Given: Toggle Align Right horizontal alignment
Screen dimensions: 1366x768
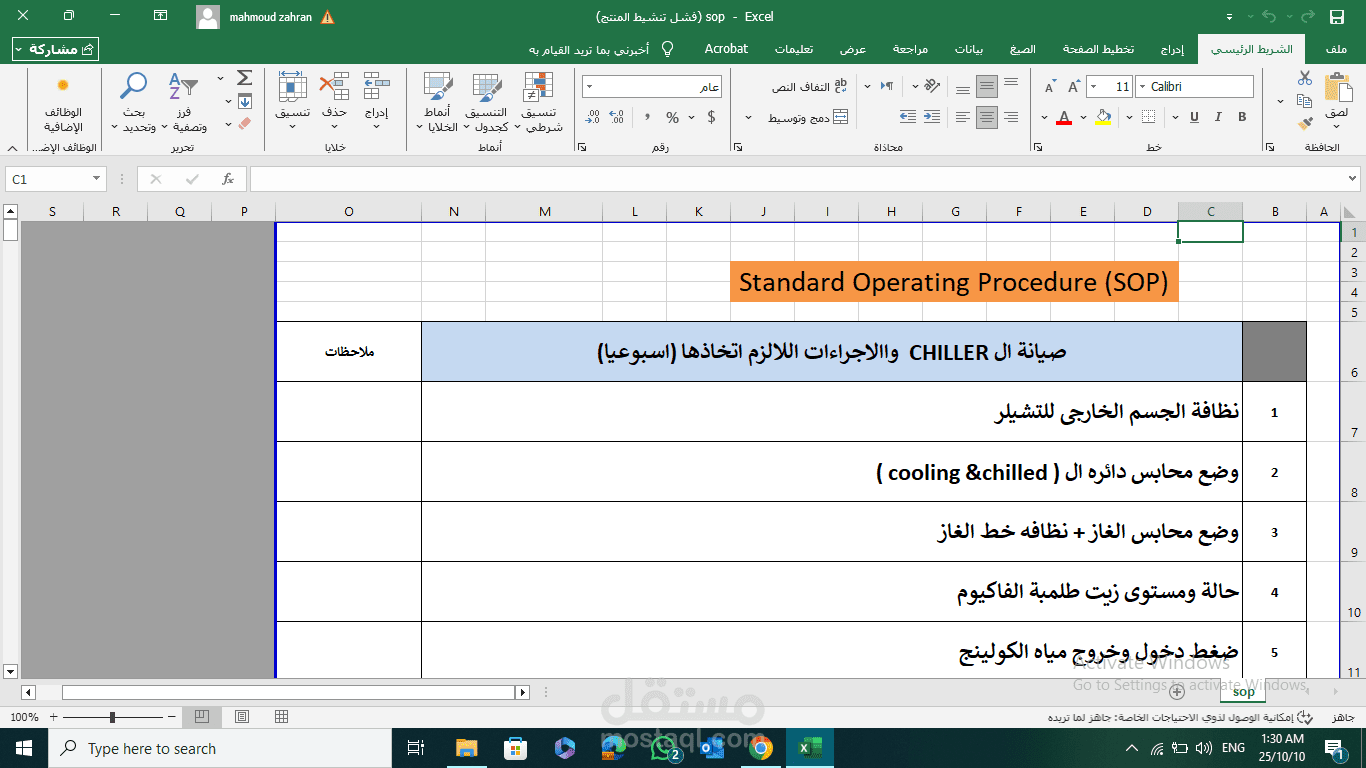Looking at the screenshot, I should click(1011, 117).
